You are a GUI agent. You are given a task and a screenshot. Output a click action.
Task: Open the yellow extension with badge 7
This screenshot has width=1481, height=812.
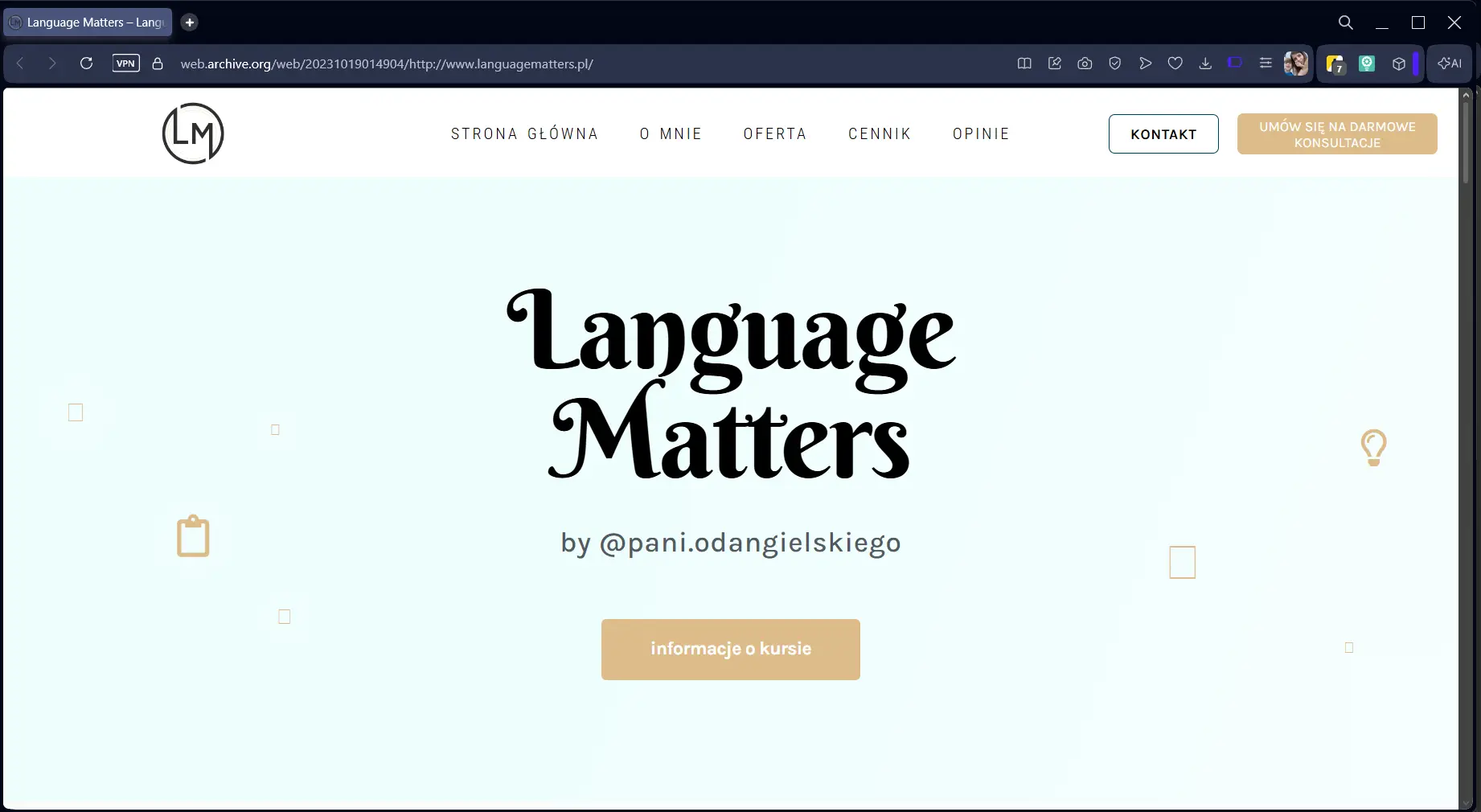coord(1335,64)
